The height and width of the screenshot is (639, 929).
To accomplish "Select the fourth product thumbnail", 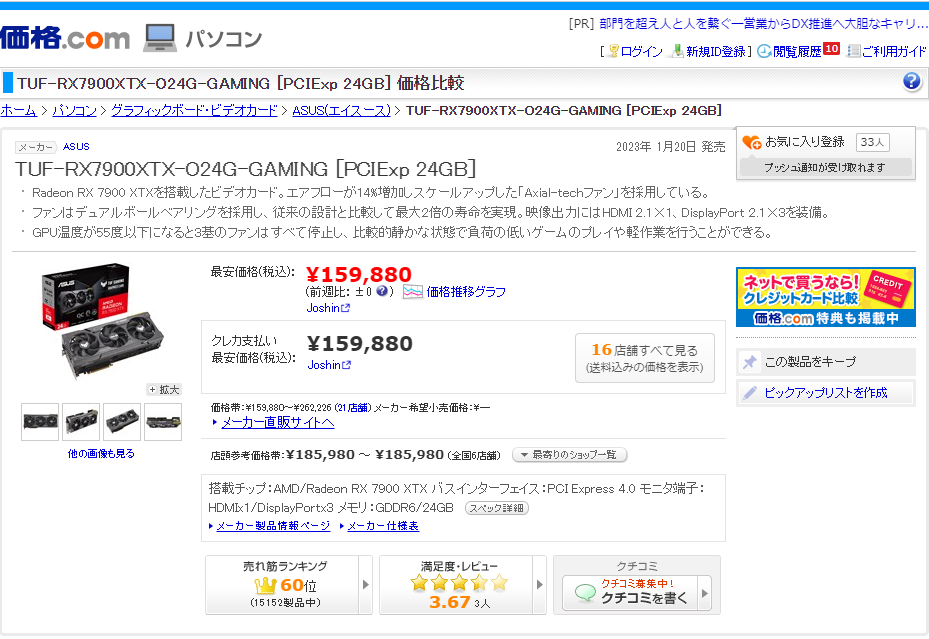I will (x=162, y=422).
